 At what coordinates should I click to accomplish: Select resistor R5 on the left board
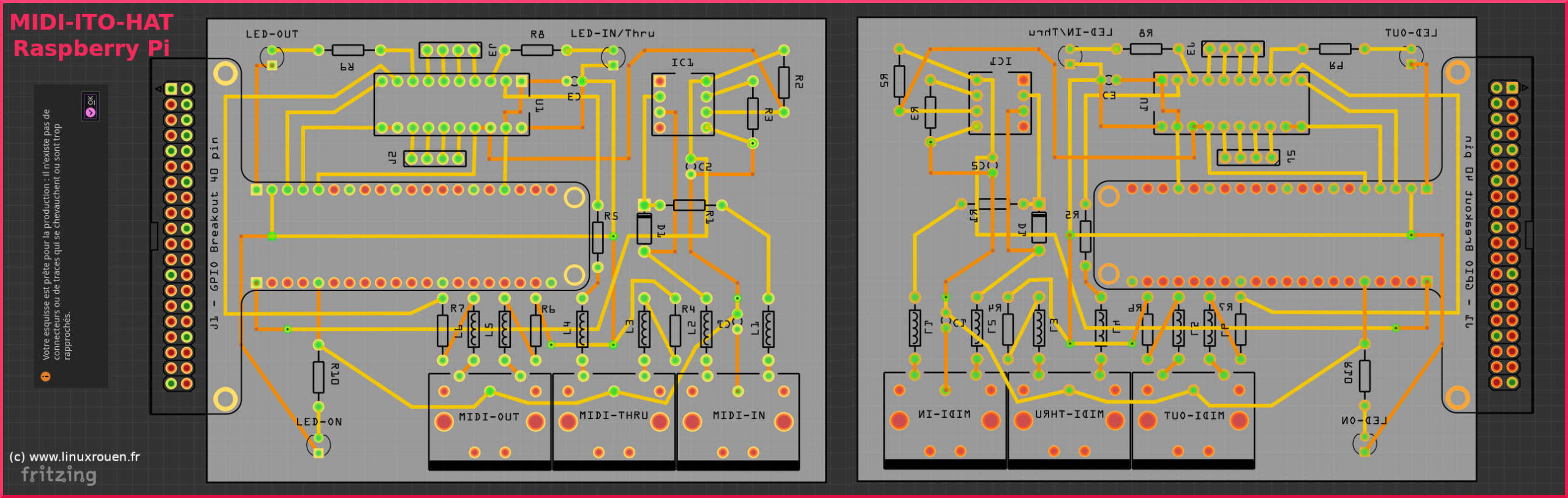598,237
